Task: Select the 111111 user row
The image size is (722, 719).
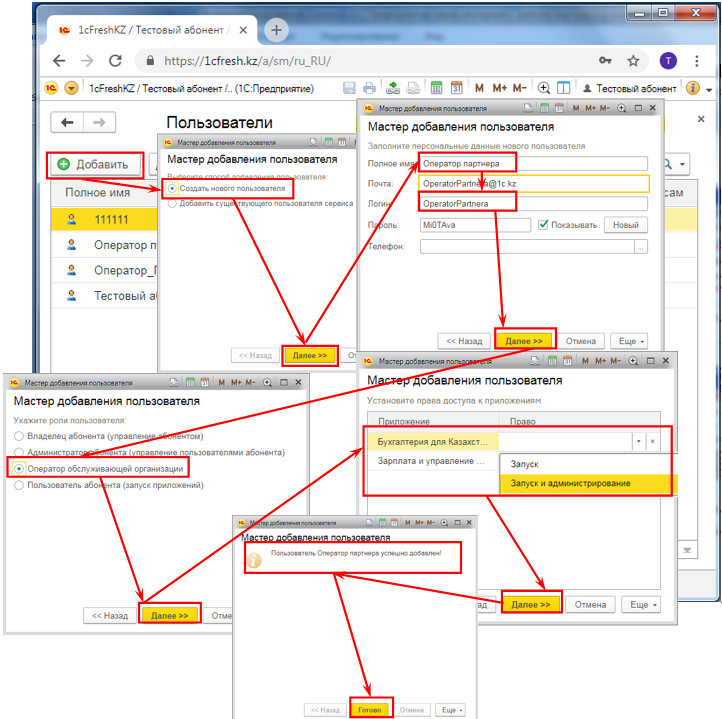Action: click(x=104, y=220)
